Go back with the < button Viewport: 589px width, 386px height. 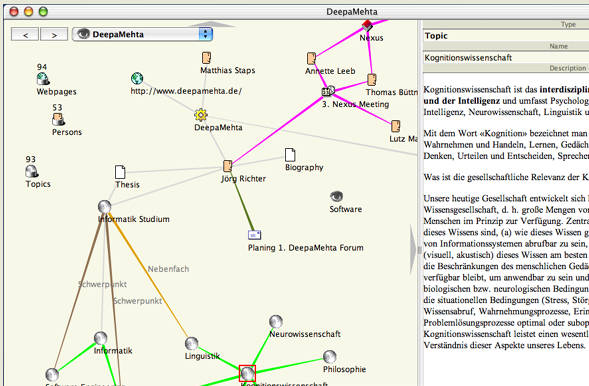point(25,35)
